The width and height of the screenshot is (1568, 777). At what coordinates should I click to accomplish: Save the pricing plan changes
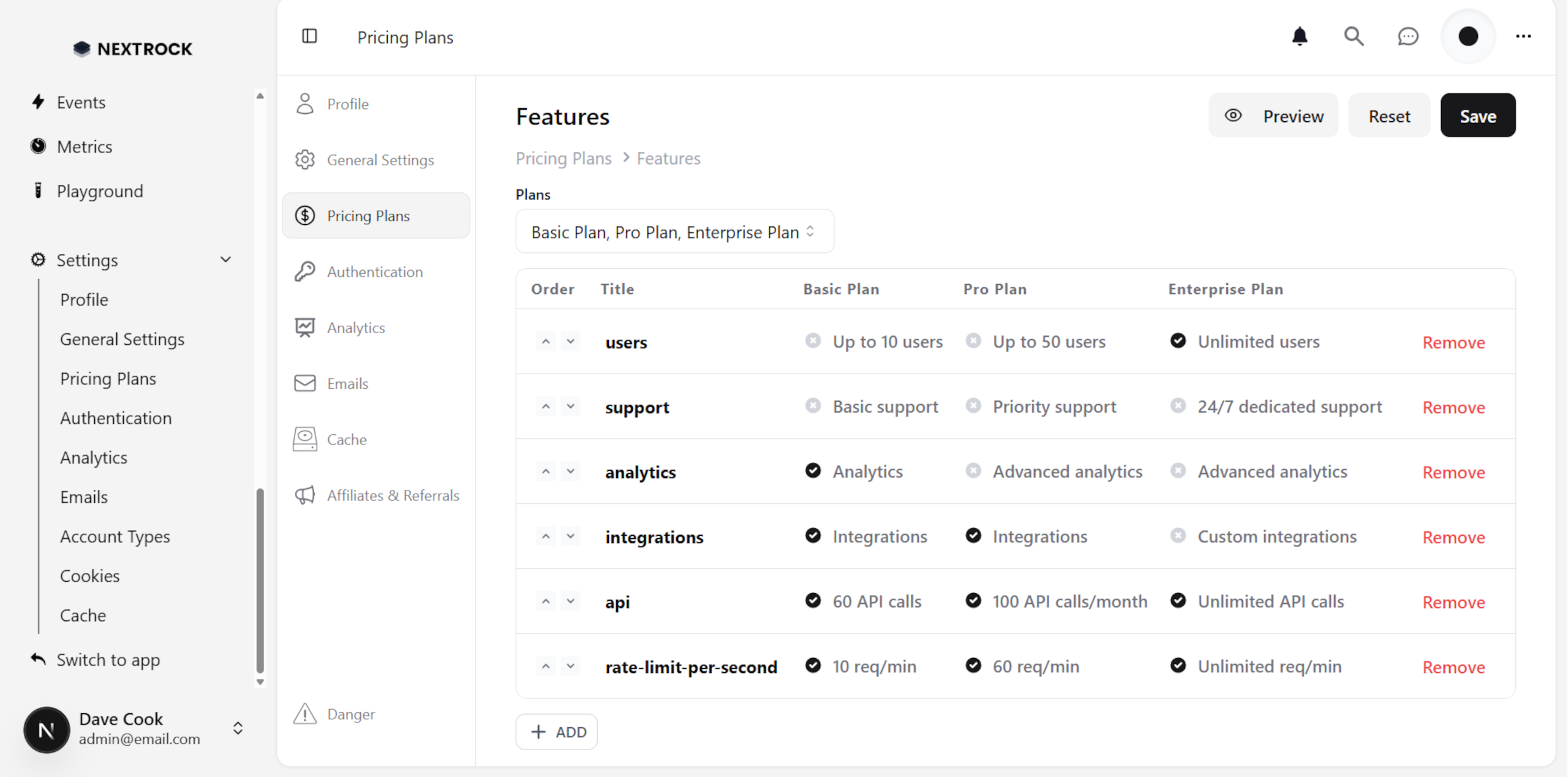[1478, 115]
